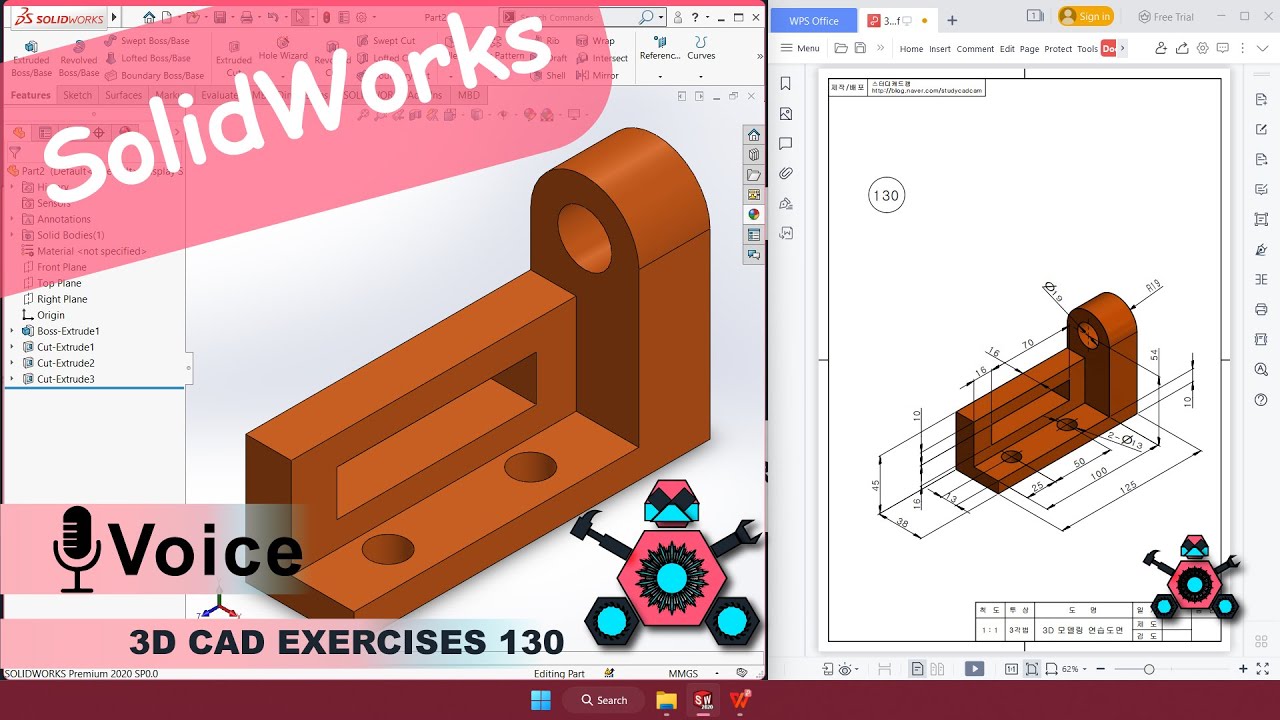This screenshot has height=720, width=1280.
Task: Open the WPS Insert menu
Action: (x=940, y=48)
